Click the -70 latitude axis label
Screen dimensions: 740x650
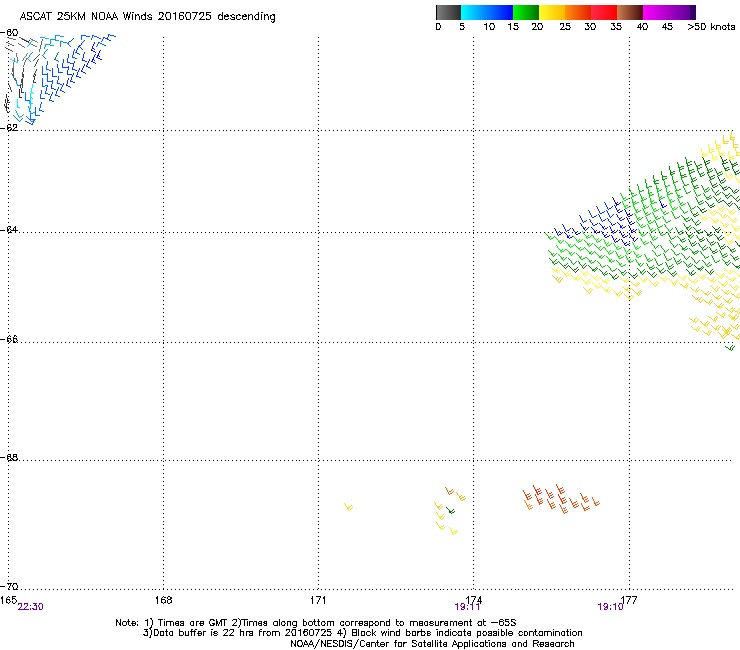(x=9, y=586)
